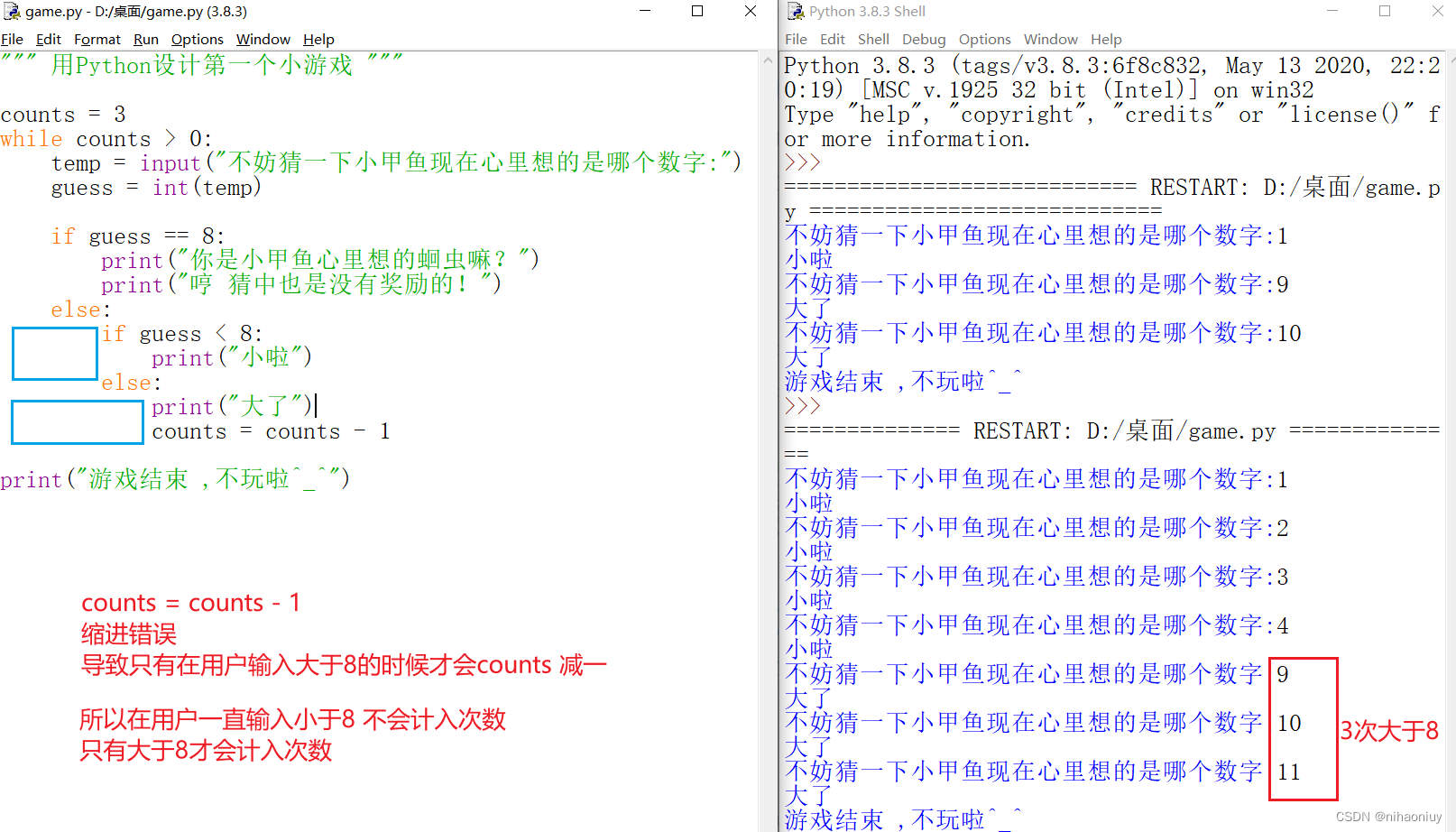Open Help menu in Python Shell window
1456x832 pixels.
pyautogui.click(x=1106, y=40)
